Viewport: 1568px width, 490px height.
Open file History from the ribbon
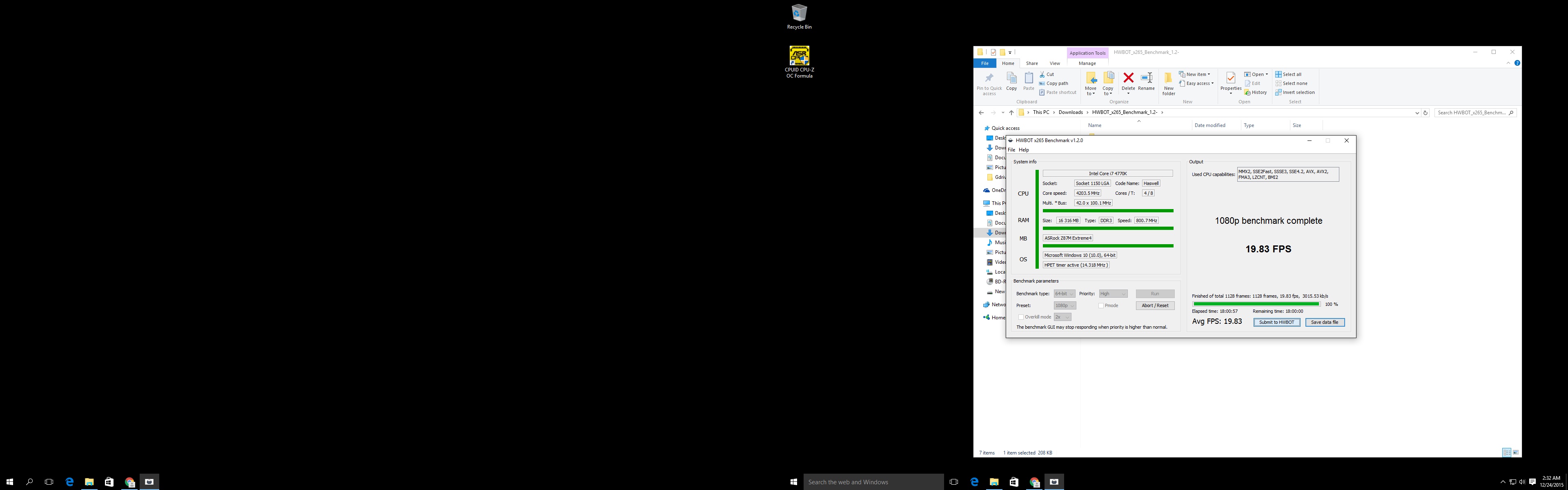(x=1255, y=93)
